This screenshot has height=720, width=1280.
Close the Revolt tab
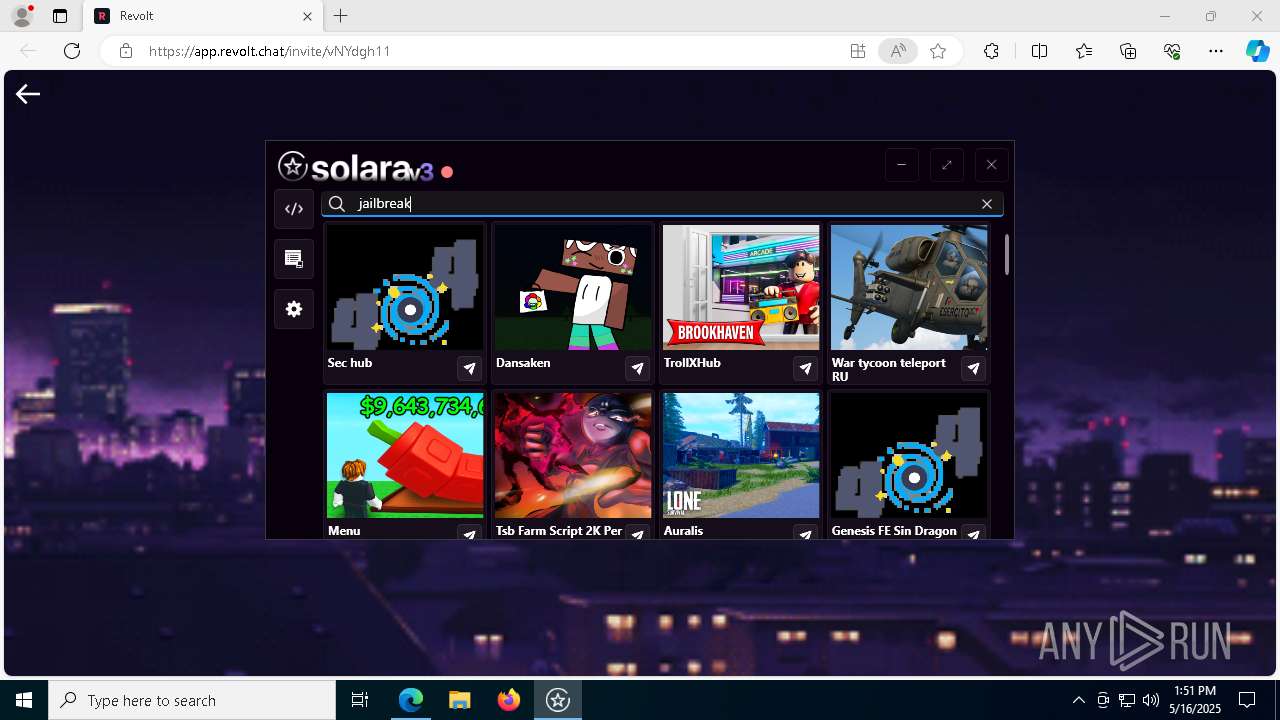[308, 16]
